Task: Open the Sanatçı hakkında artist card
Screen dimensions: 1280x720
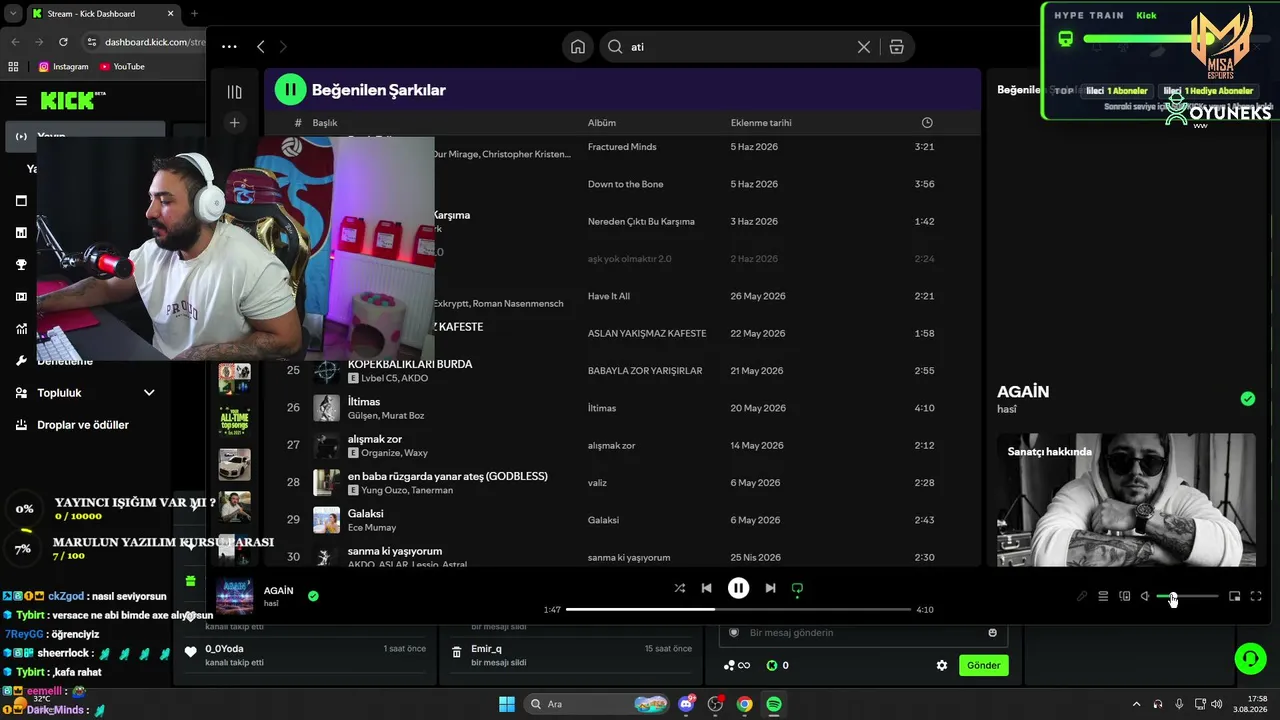Action: click(1126, 500)
